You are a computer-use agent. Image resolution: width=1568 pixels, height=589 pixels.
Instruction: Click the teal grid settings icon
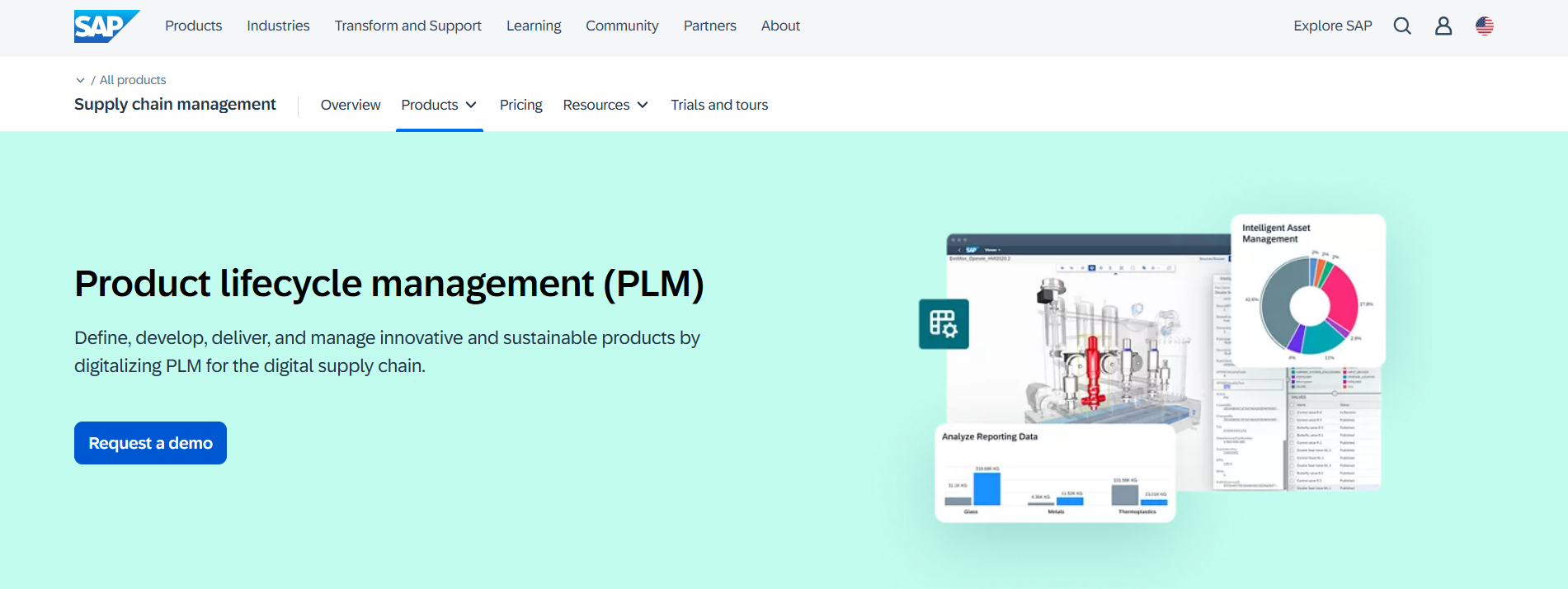[944, 324]
